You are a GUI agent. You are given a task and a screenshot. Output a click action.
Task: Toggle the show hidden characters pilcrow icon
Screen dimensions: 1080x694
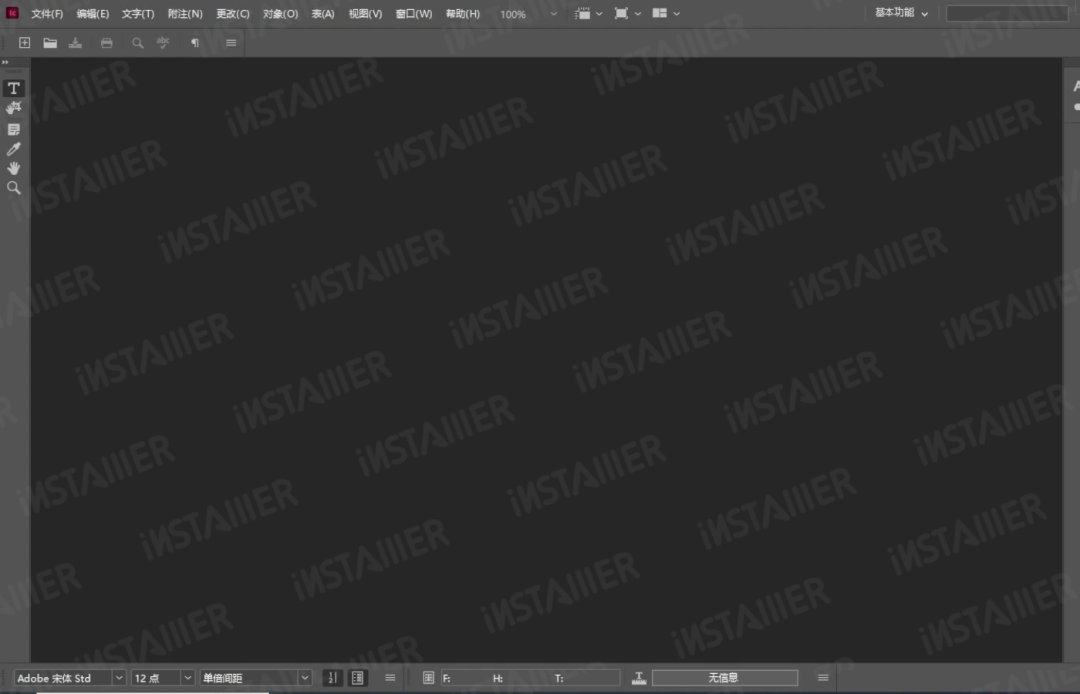coord(195,43)
